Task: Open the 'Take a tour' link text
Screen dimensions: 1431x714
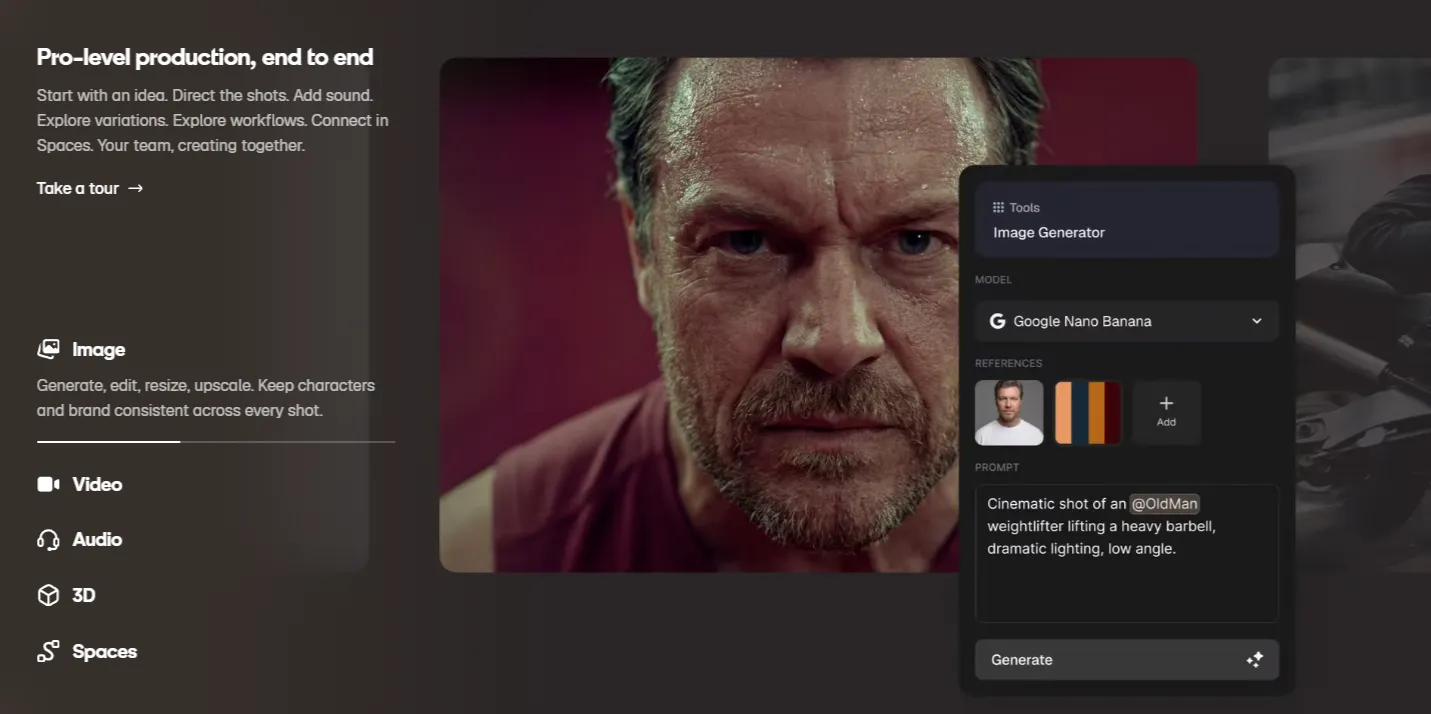Action: point(78,188)
